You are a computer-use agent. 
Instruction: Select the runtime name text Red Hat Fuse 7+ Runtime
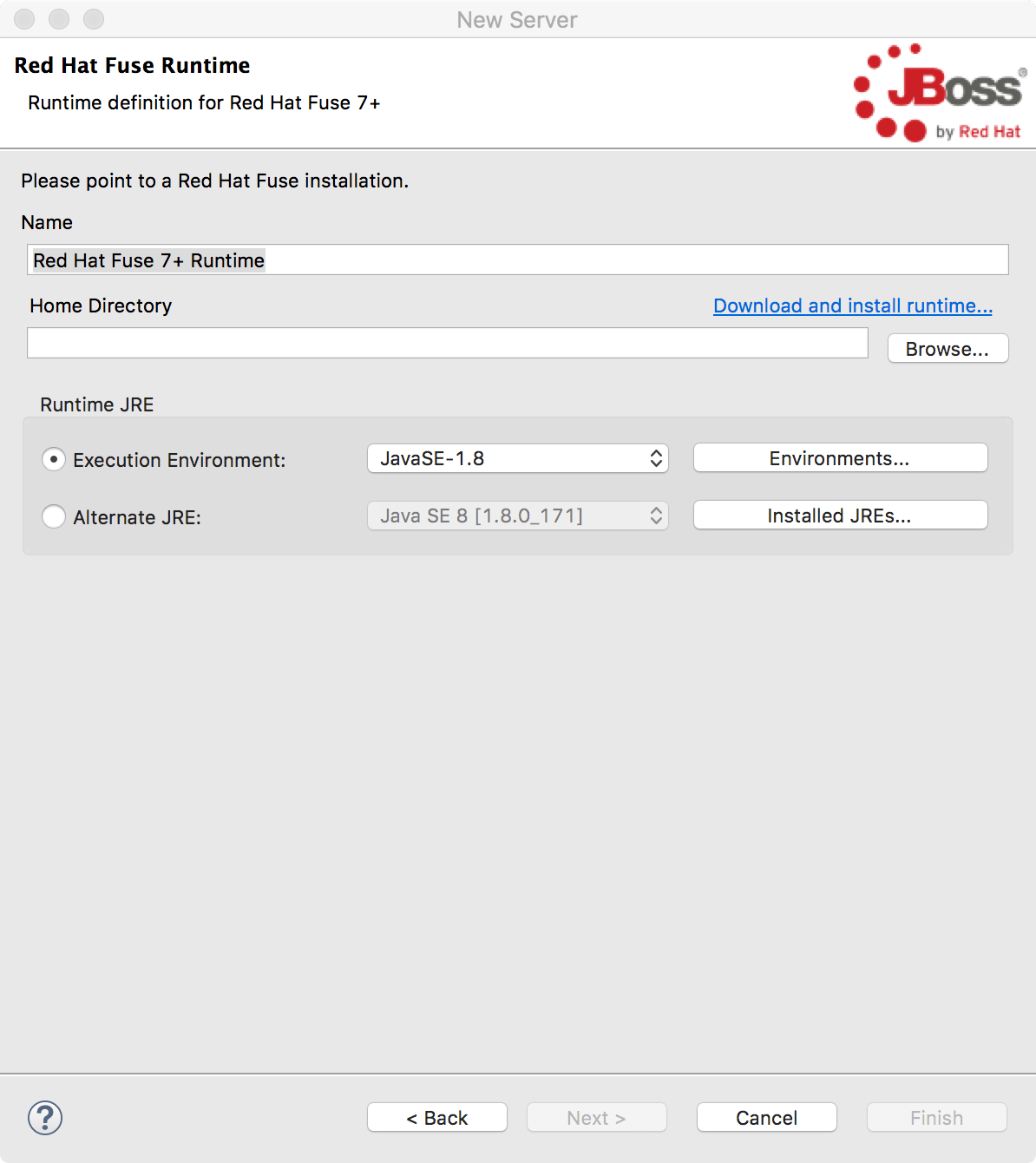click(x=148, y=260)
